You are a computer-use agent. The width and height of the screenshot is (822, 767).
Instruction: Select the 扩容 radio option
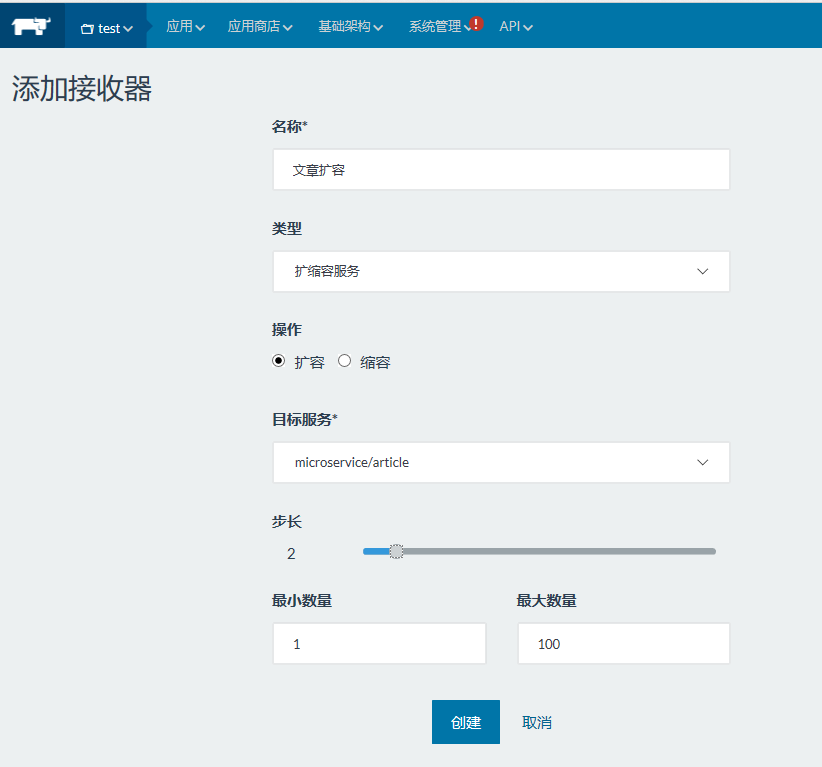(279, 361)
